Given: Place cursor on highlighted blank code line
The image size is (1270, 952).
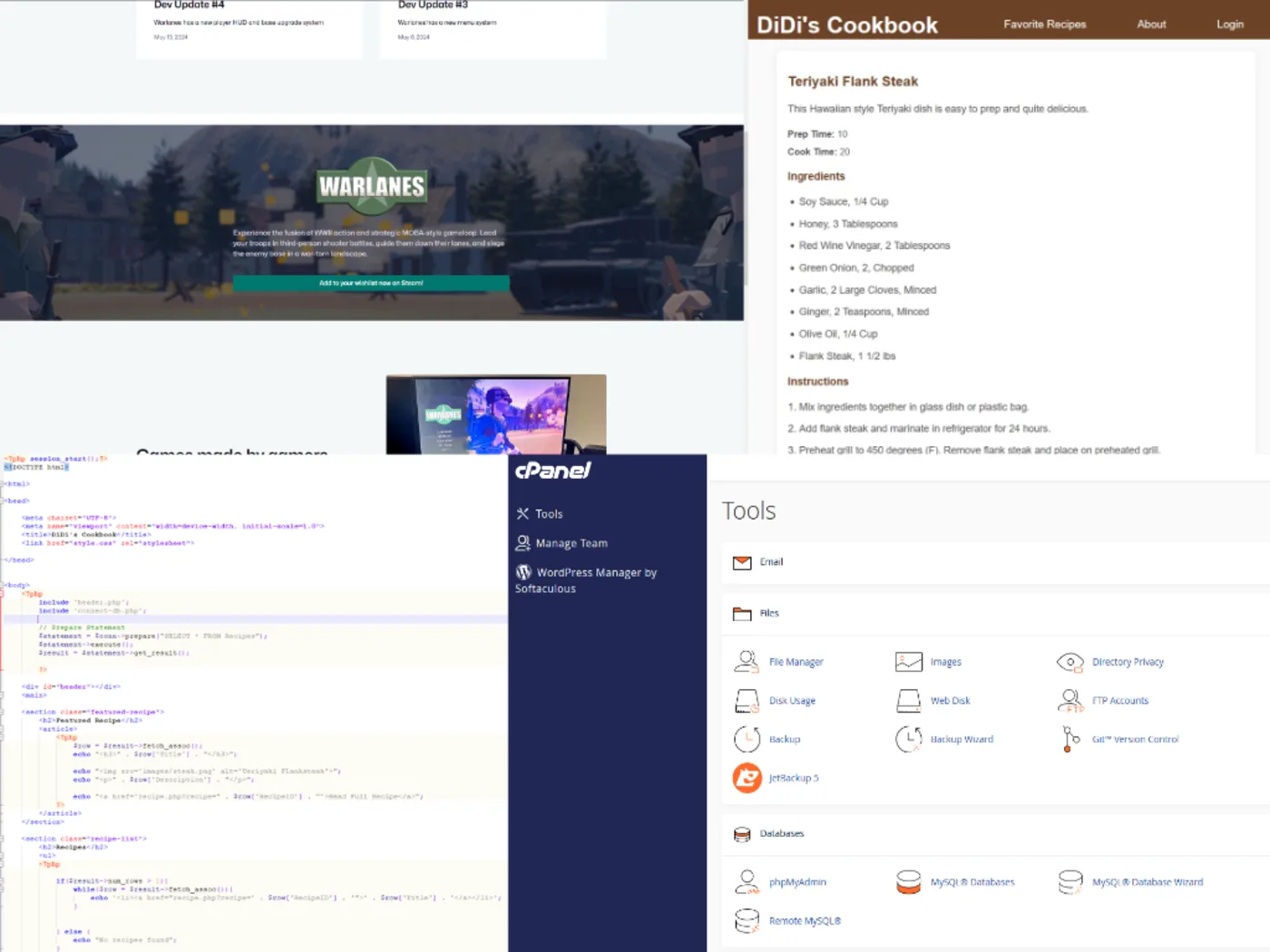Looking at the screenshot, I should [x=256, y=619].
